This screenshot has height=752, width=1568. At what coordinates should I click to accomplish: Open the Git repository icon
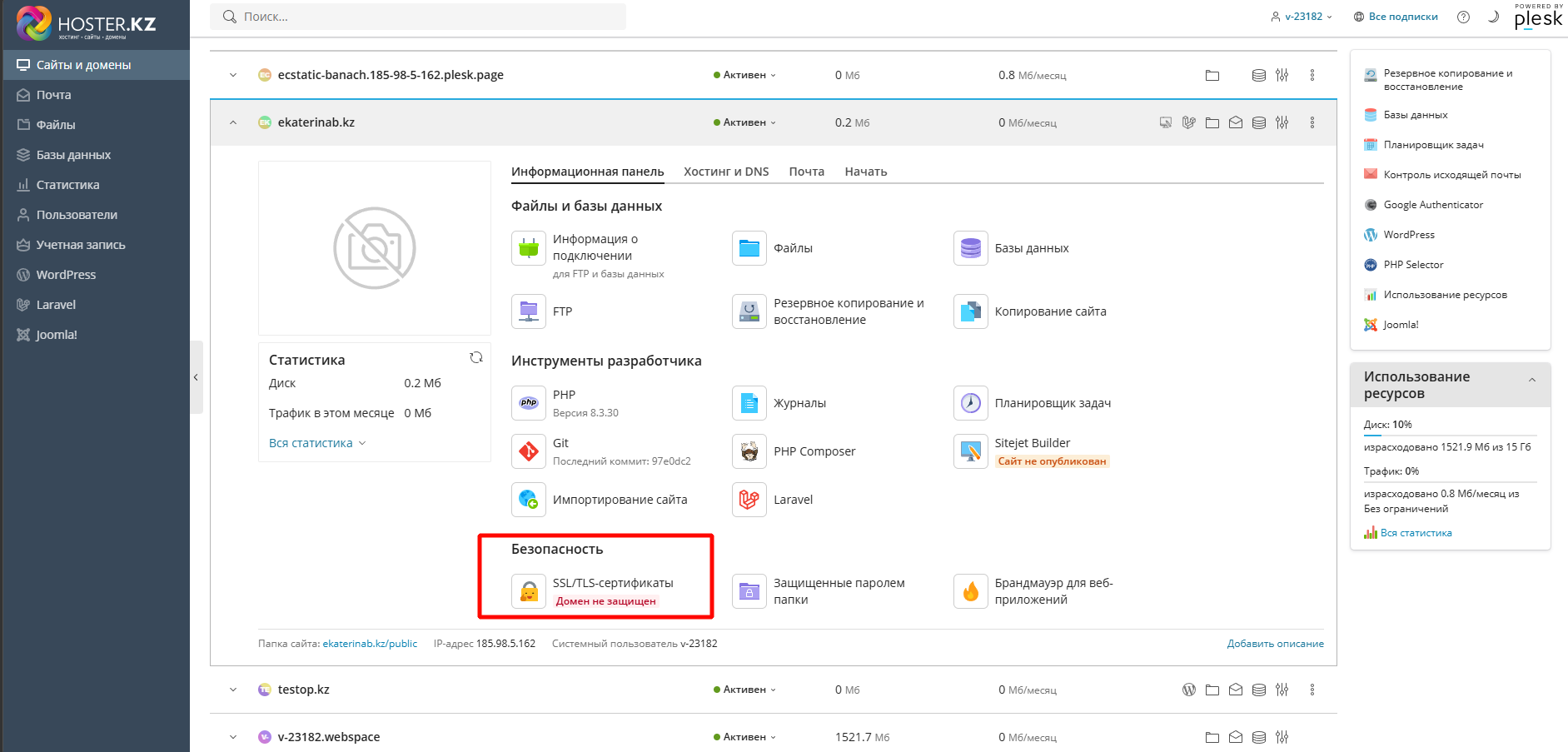(529, 451)
